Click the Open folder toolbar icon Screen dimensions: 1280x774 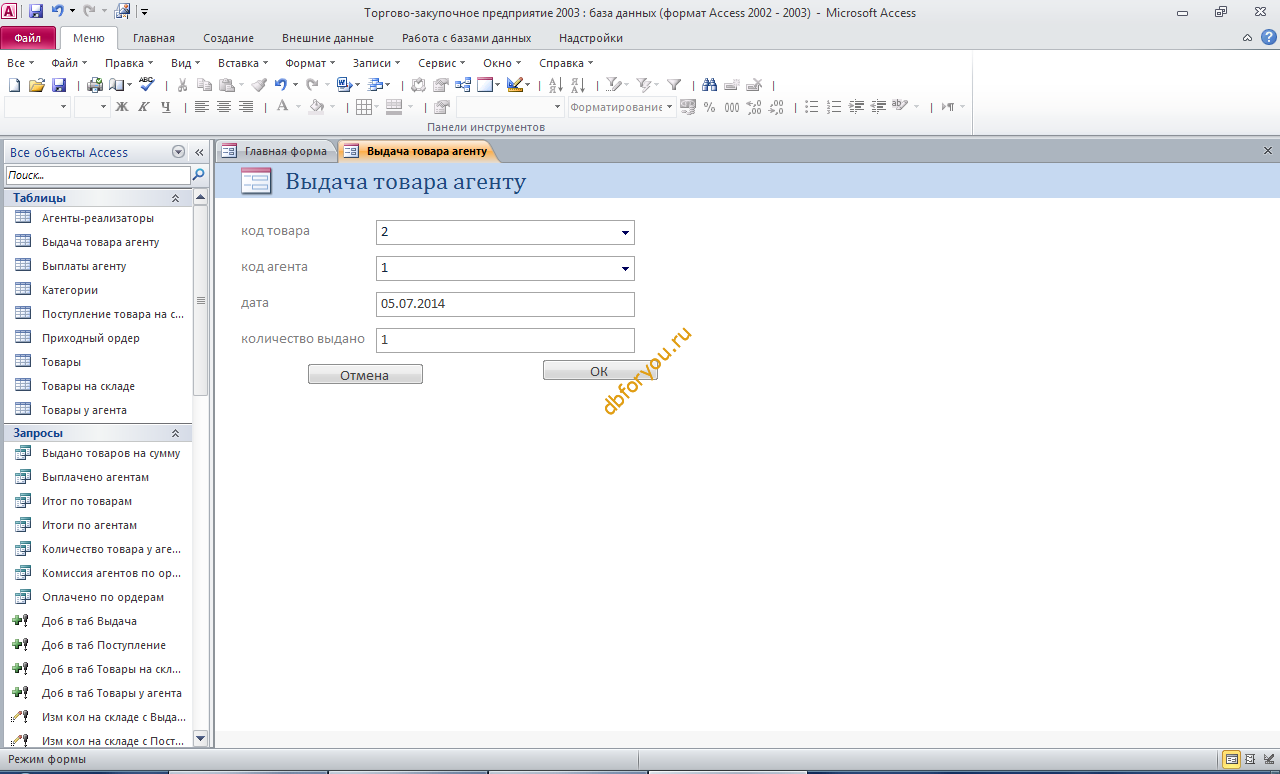(x=37, y=85)
